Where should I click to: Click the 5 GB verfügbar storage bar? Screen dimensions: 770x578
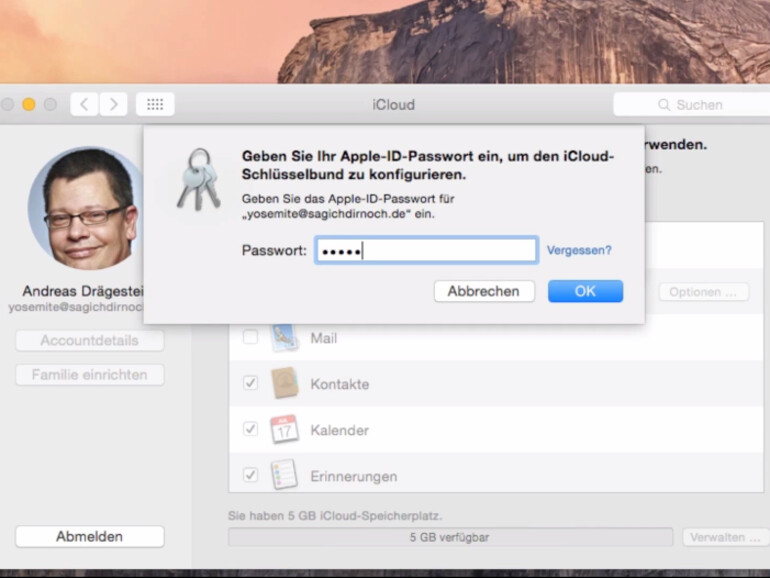(450, 537)
